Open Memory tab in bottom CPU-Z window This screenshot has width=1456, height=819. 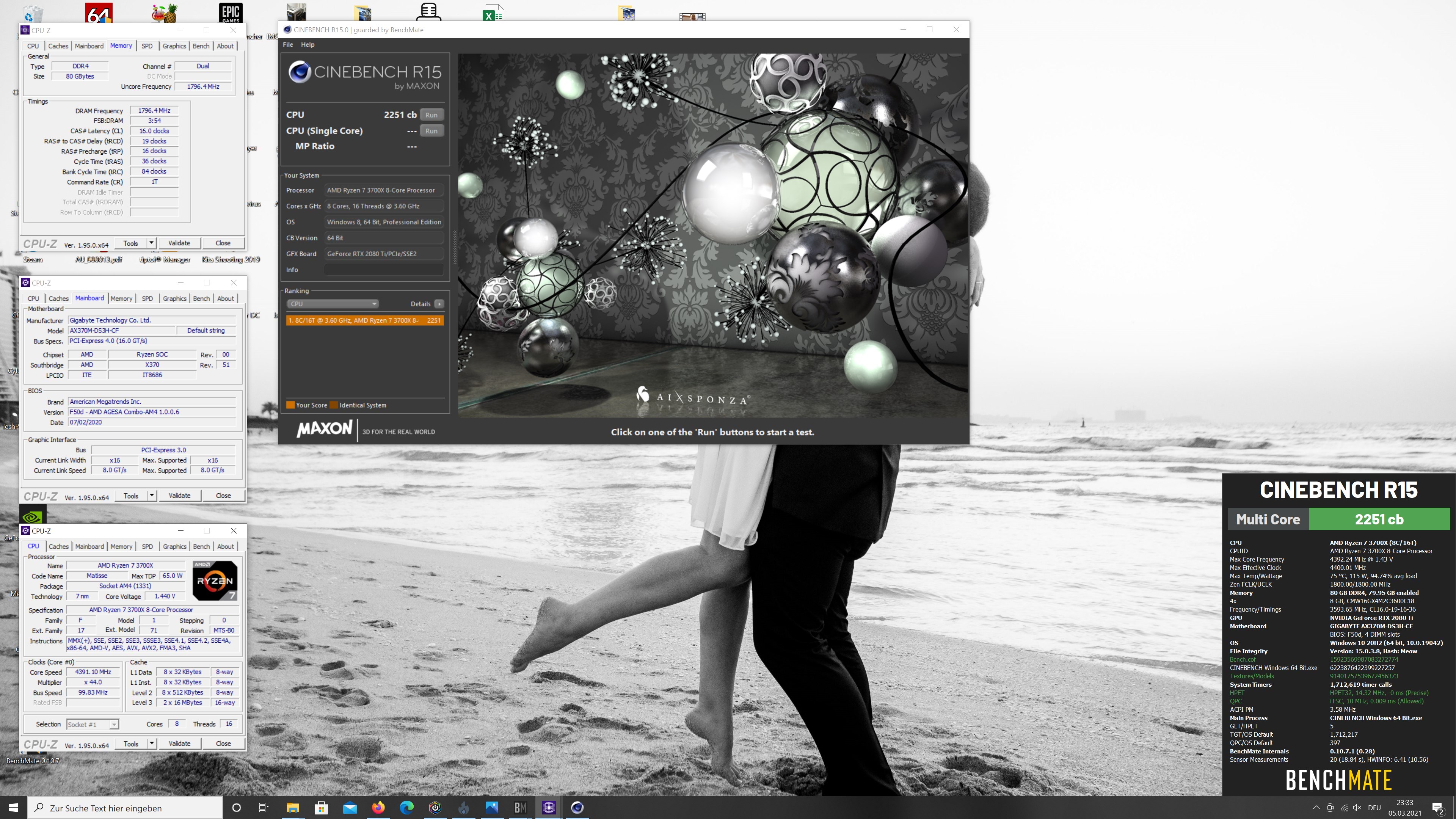click(121, 546)
